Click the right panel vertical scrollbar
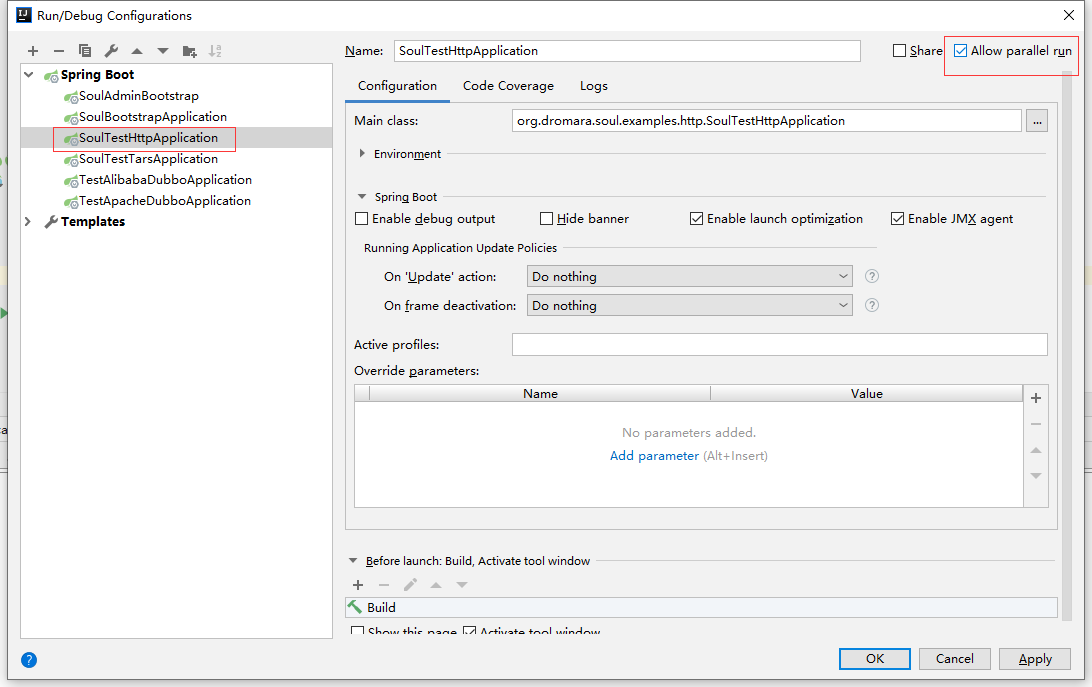This screenshot has width=1092, height=687. [1067, 345]
